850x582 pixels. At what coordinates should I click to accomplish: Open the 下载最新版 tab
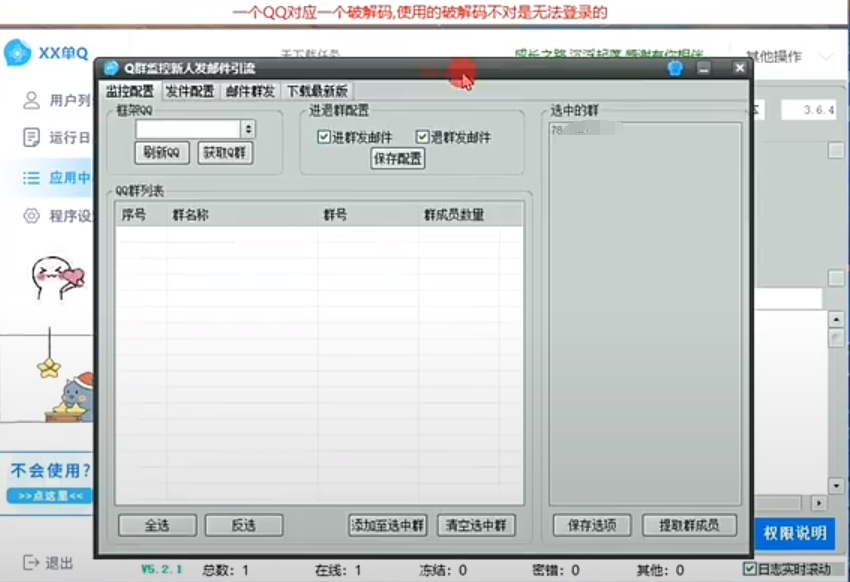click(x=317, y=91)
